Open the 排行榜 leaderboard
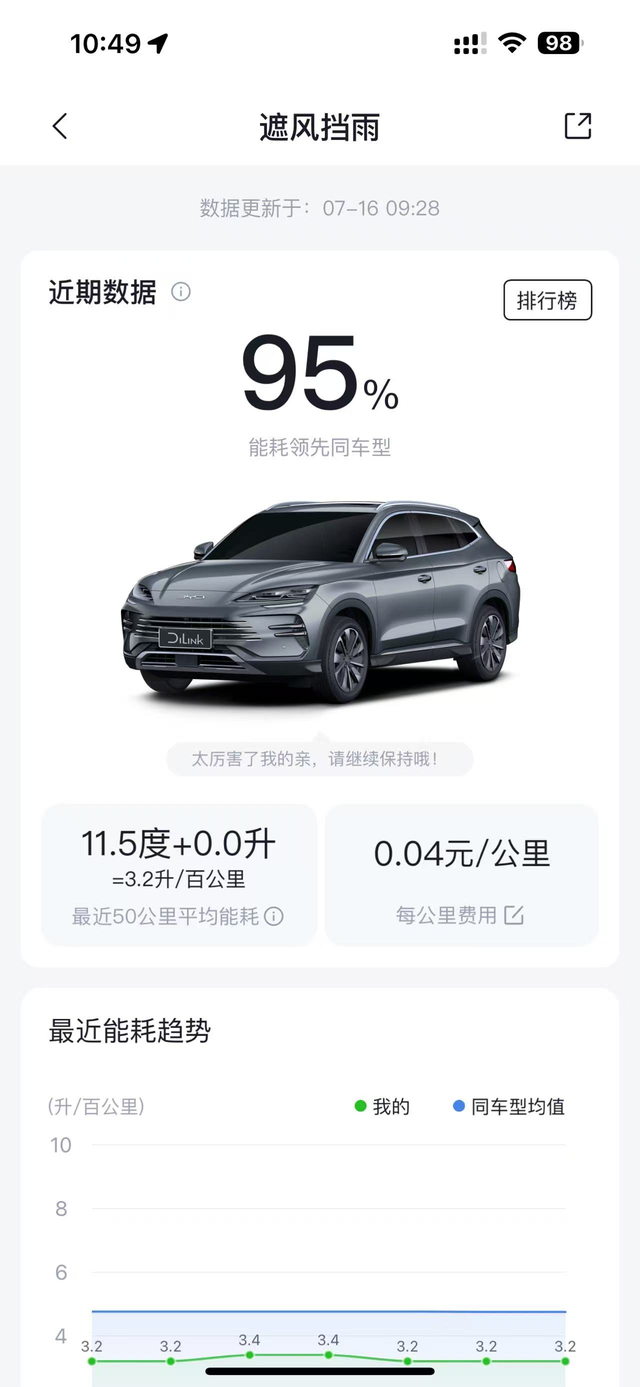Viewport: 640px width, 1387px height. 548,300
